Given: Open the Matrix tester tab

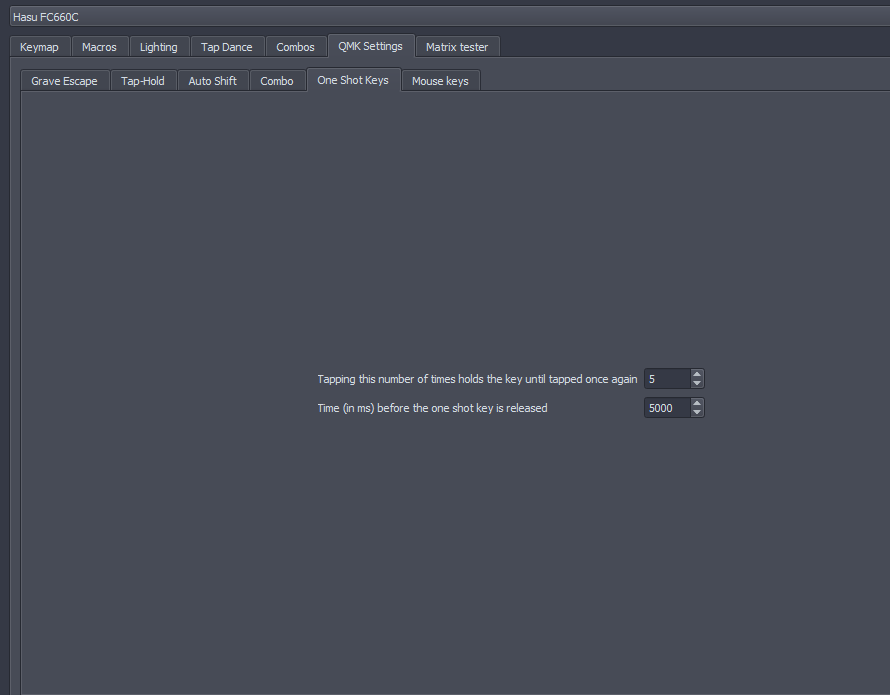Looking at the screenshot, I should [x=457, y=47].
